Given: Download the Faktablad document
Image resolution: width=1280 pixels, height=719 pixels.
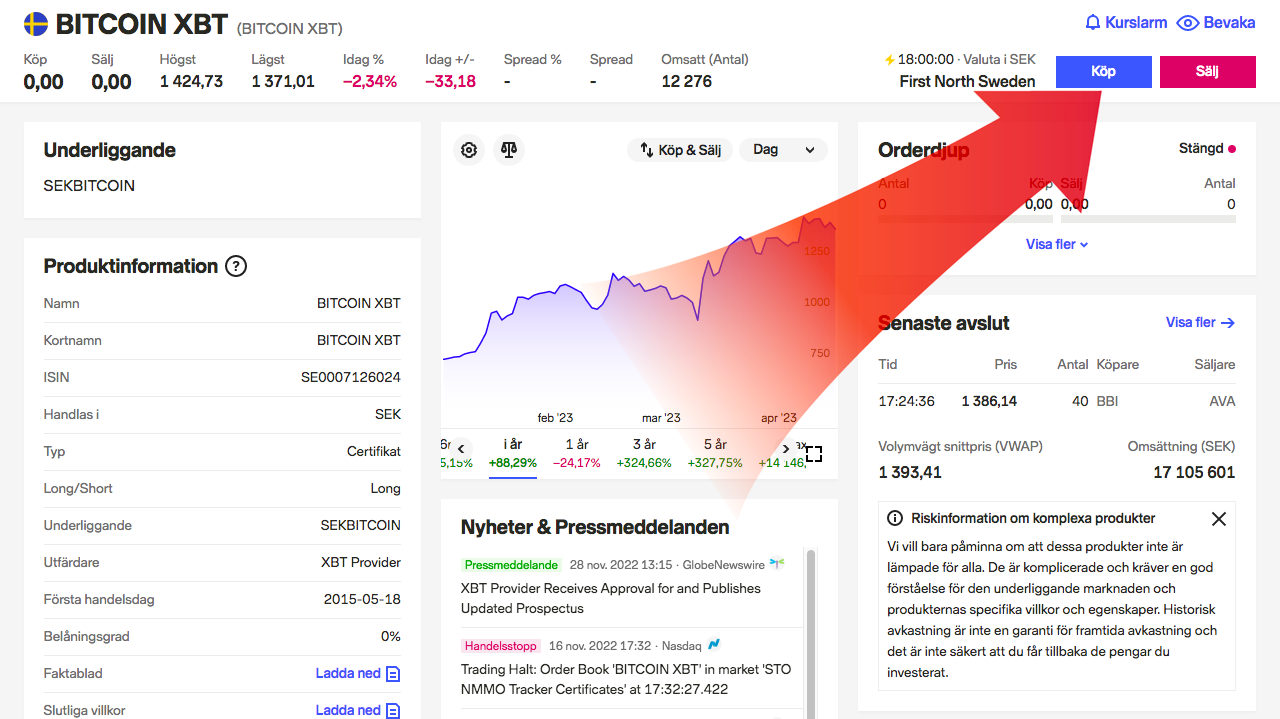Looking at the screenshot, I should (x=357, y=673).
